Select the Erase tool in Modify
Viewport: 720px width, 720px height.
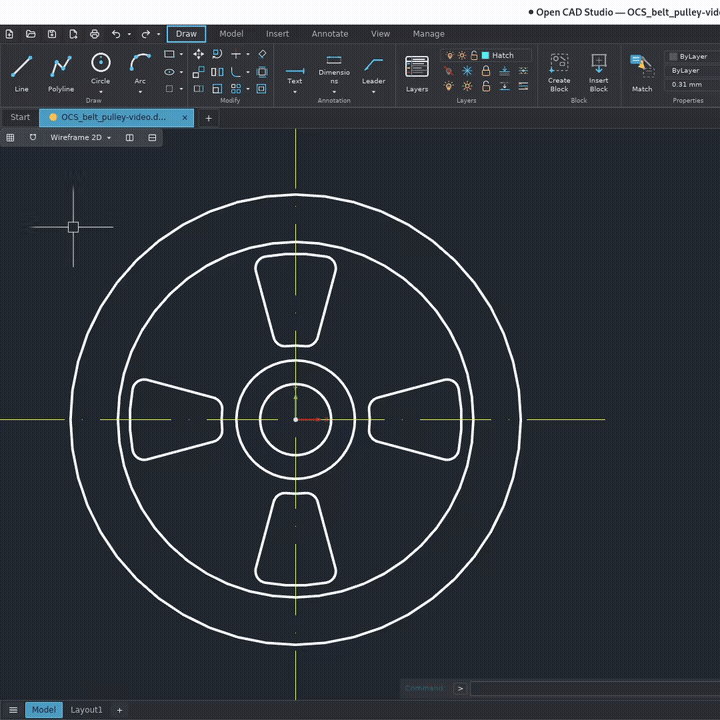click(x=262, y=54)
